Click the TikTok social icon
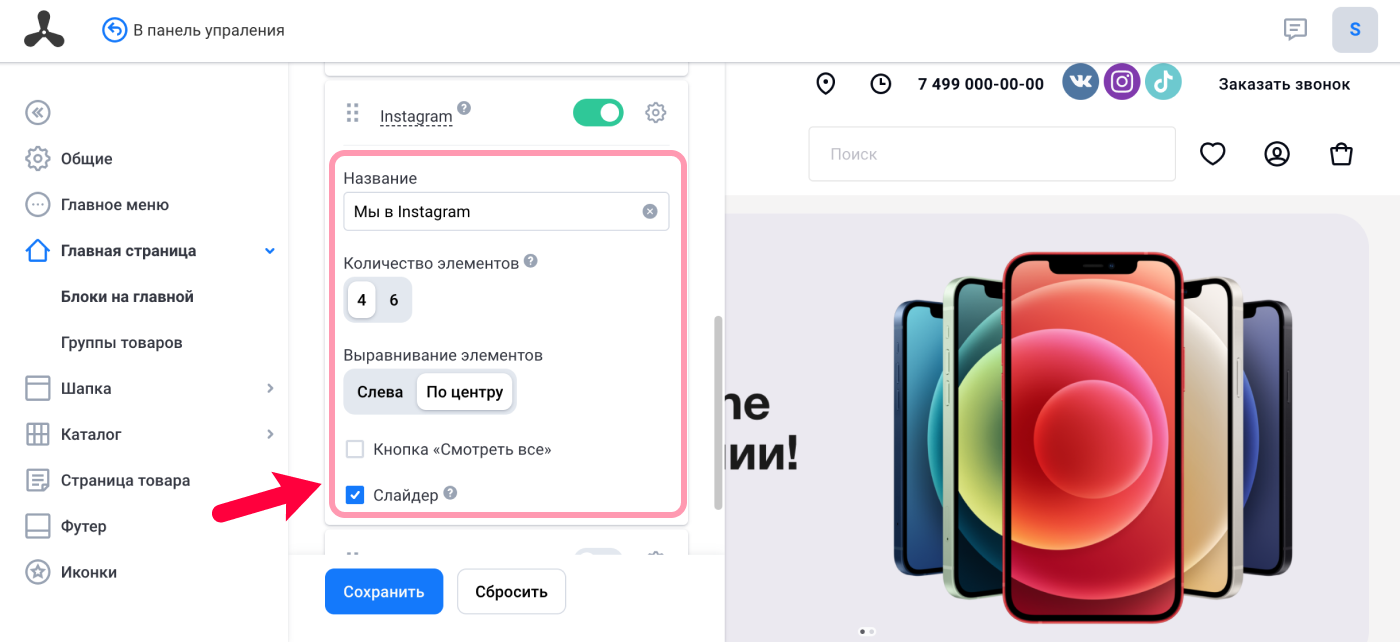Screen dimensions: 1400x642 1163,81
